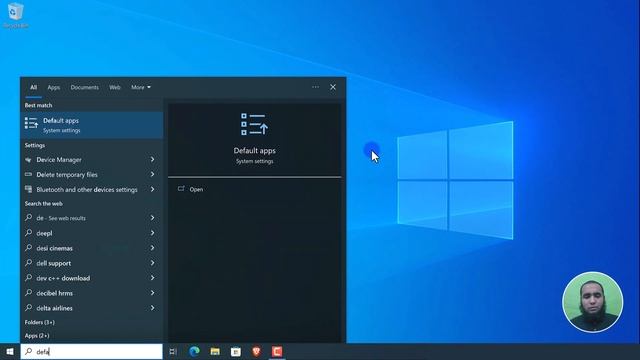The height and width of the screenshot is (360, 640).
Task: Expand the deepl suggestion arrow
Action: [x=153, y=233]
